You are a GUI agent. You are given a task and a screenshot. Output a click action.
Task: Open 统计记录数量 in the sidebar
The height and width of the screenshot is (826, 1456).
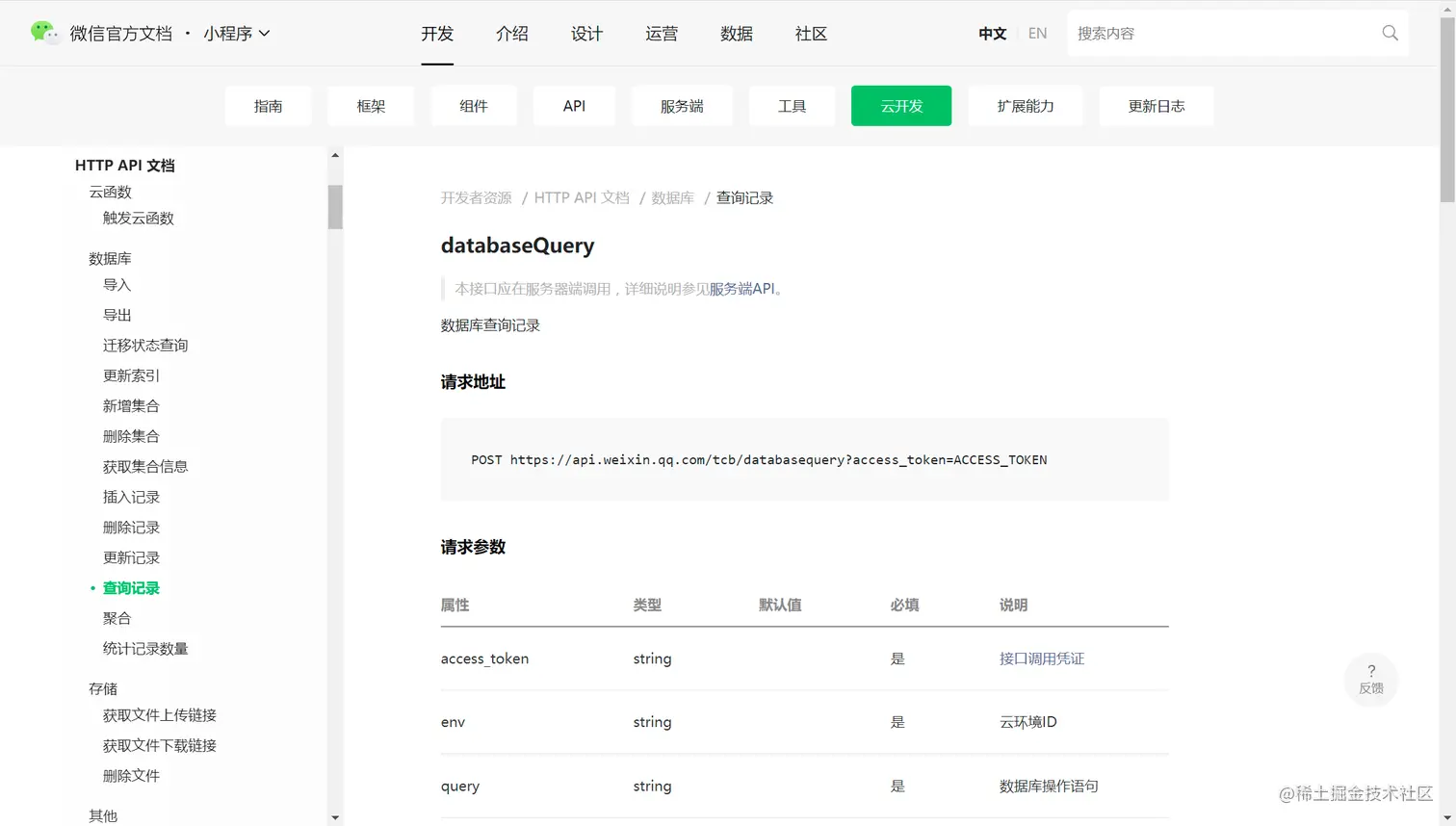(145, 649)
